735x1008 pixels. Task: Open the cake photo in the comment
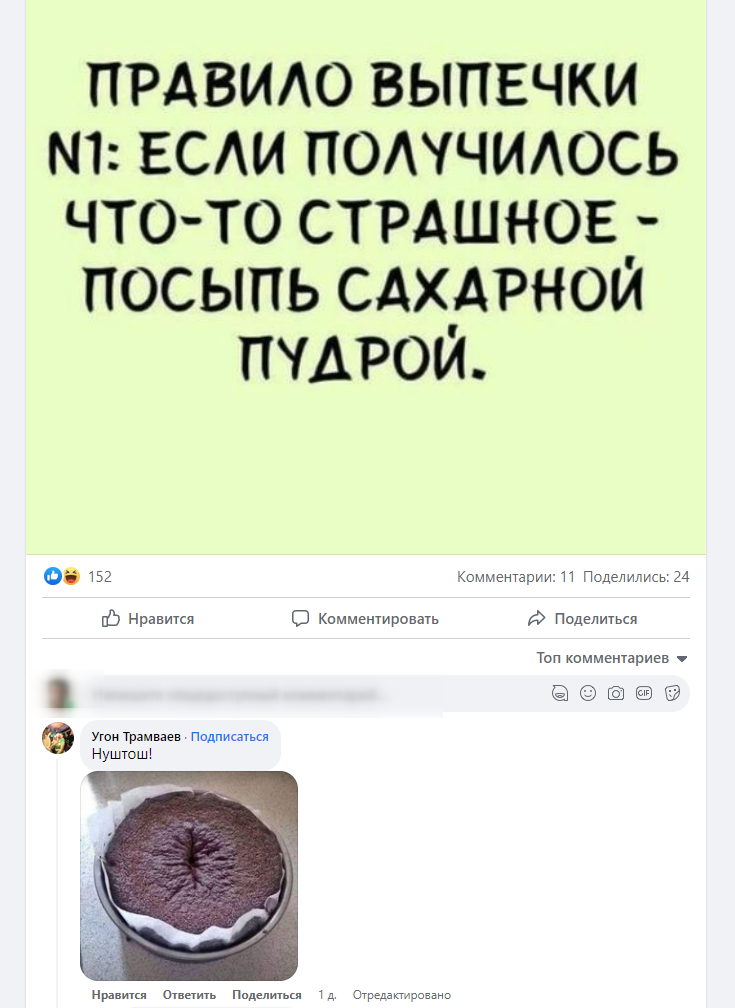[189, 876]
